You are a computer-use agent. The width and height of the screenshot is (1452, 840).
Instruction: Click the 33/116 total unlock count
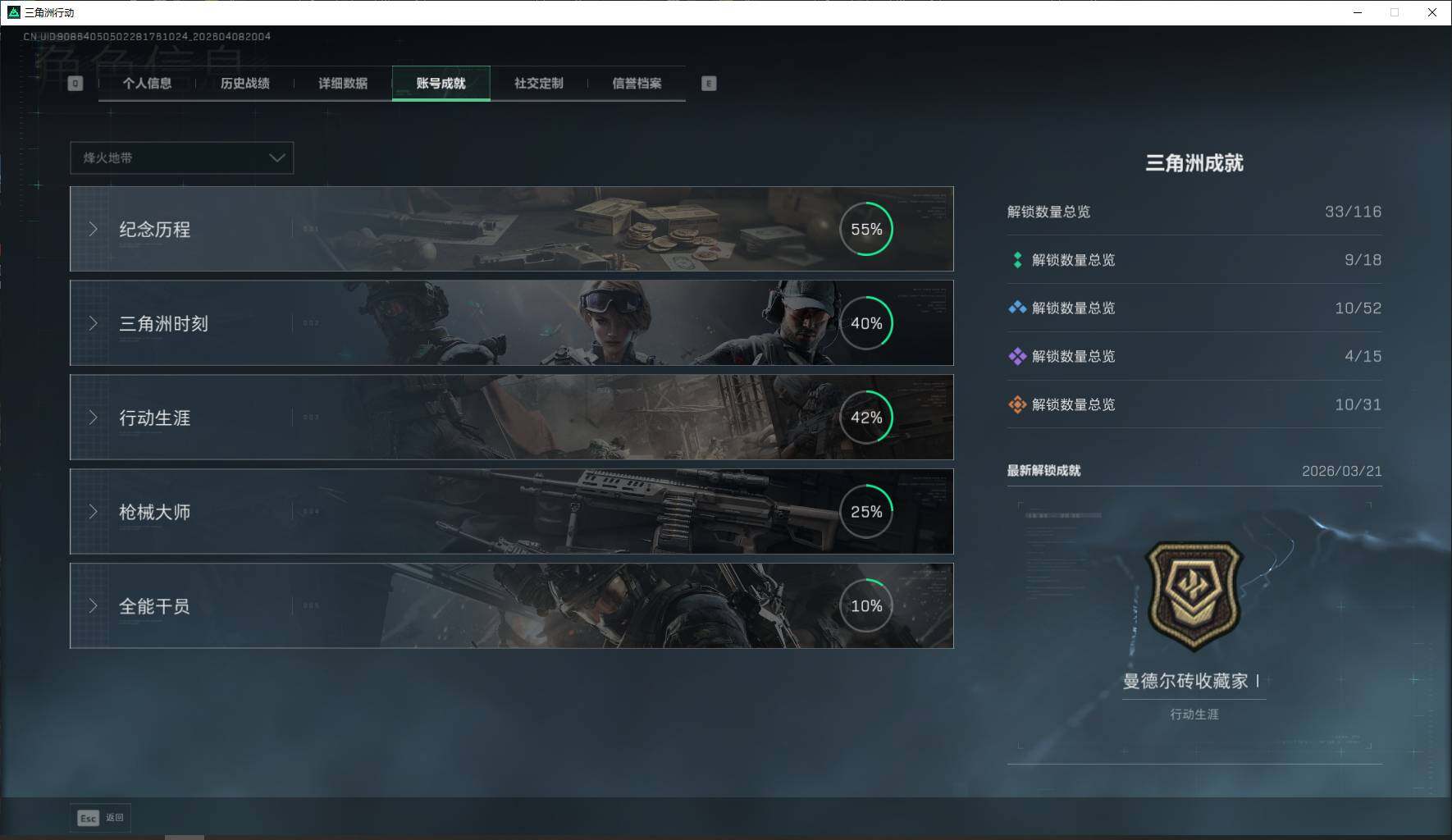click(x=1353, y=212)
